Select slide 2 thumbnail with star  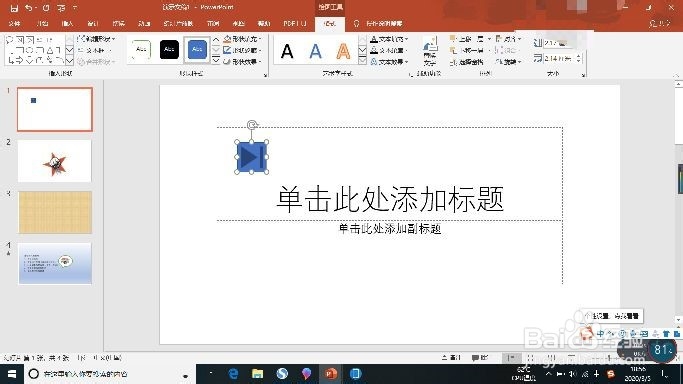point(55,161)
